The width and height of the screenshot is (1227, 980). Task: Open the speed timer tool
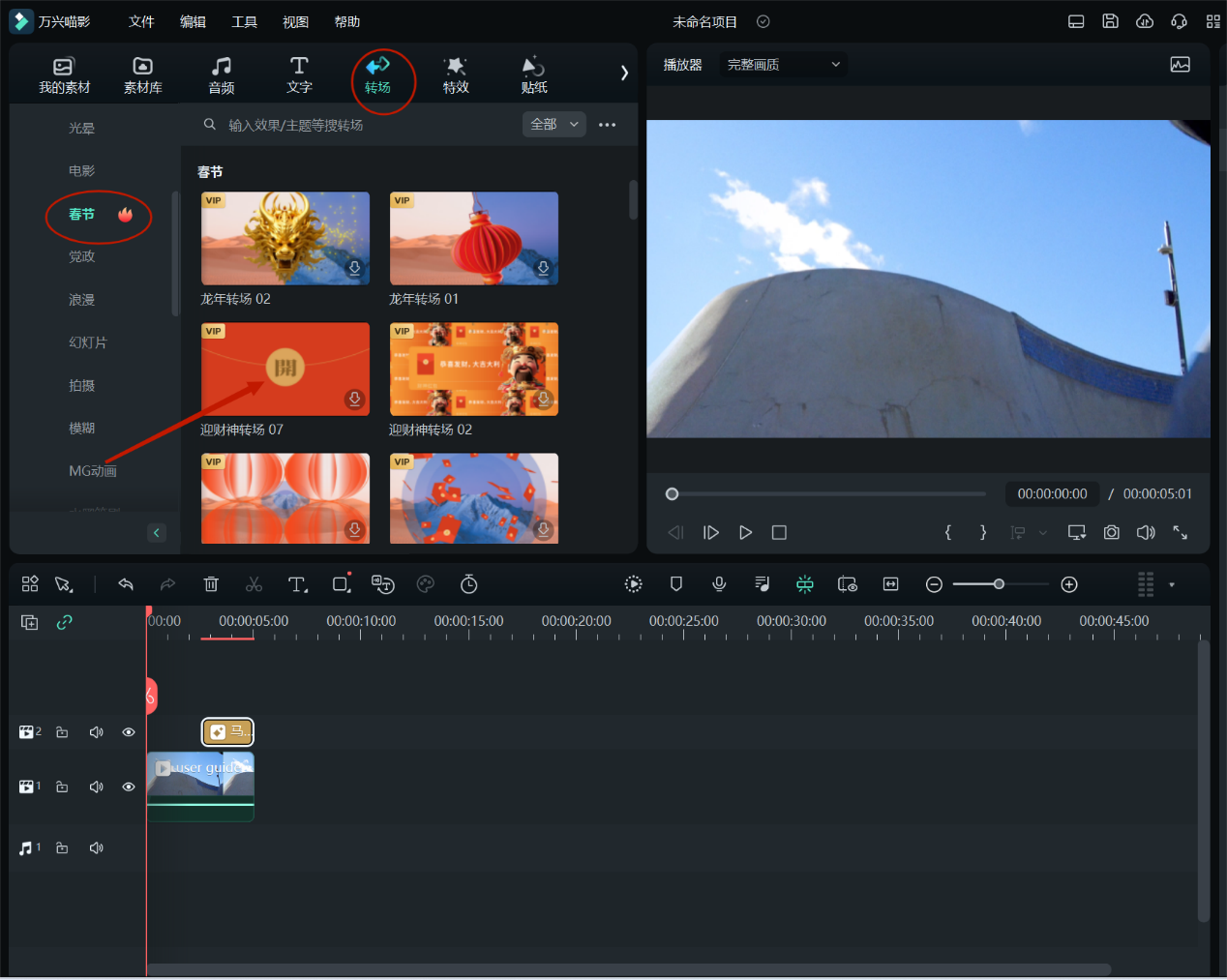[x=469, y=584]
